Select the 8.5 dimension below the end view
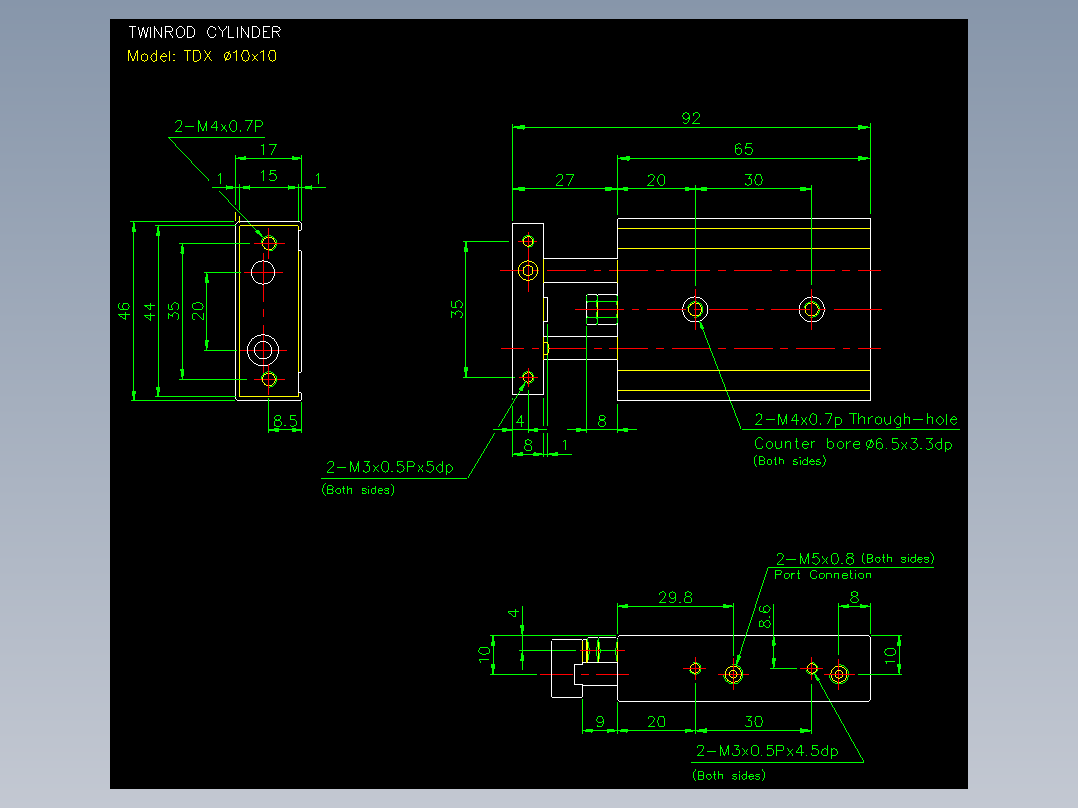The image size is (1078, 808). [285, 421]
